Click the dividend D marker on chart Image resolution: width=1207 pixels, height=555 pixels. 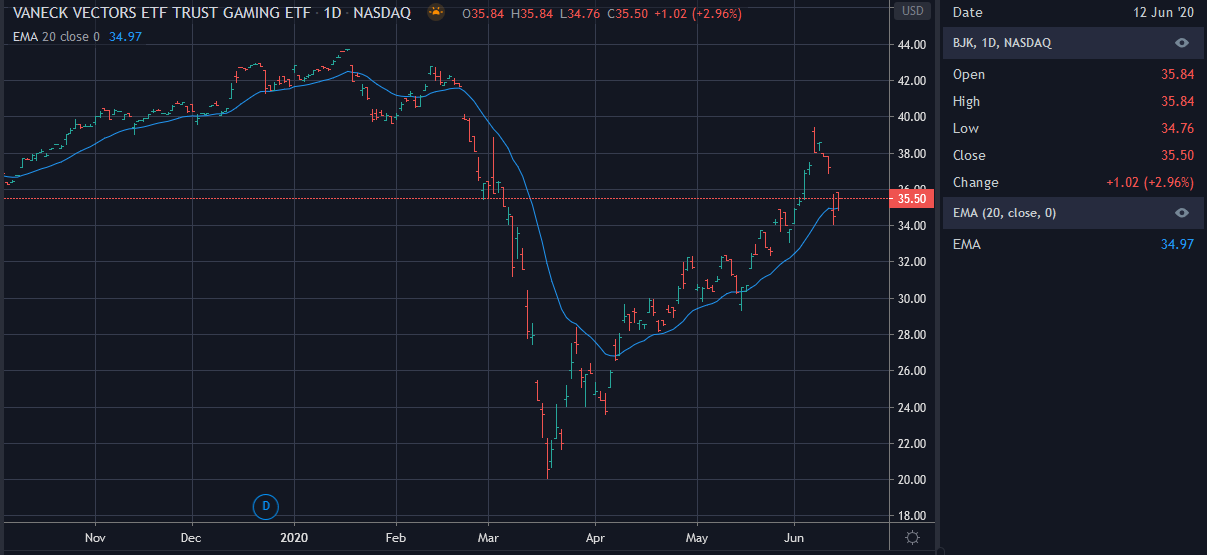[266, 506]
